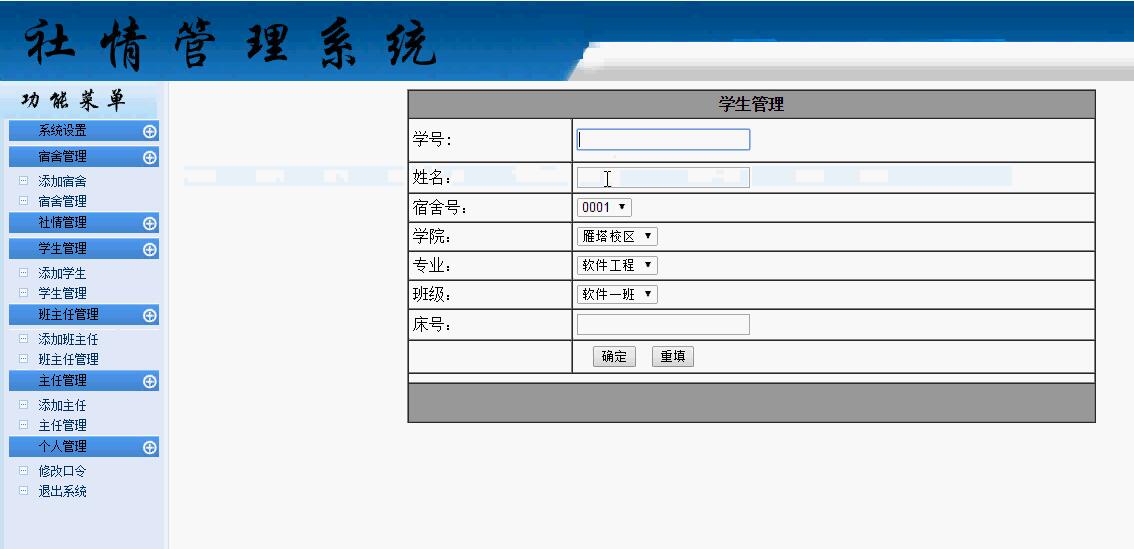The height and width of the screenshot is (549, 1134).
Task: Focus the 床号 input field
Action: tap(663, 325)
